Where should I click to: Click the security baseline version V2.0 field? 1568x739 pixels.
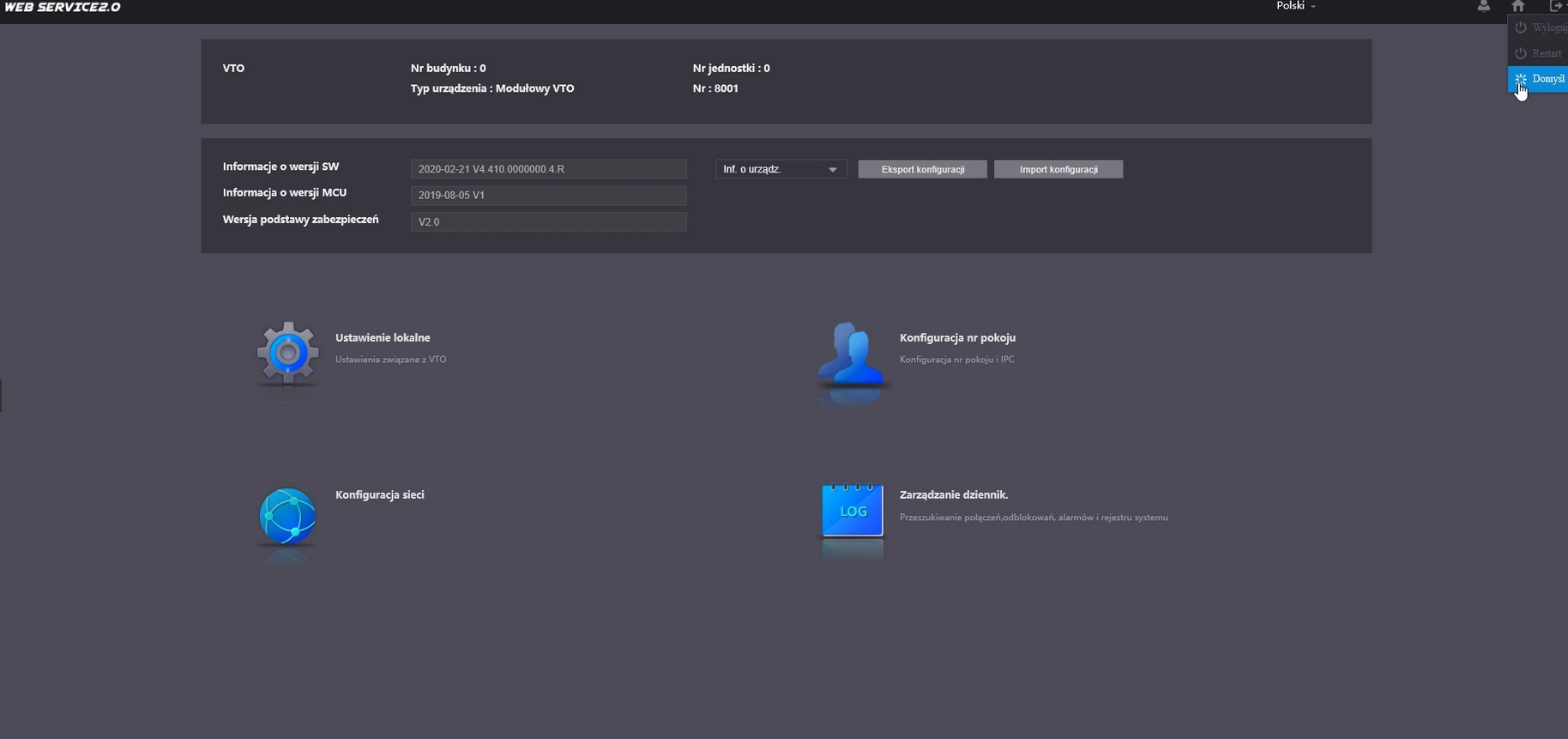548,222
